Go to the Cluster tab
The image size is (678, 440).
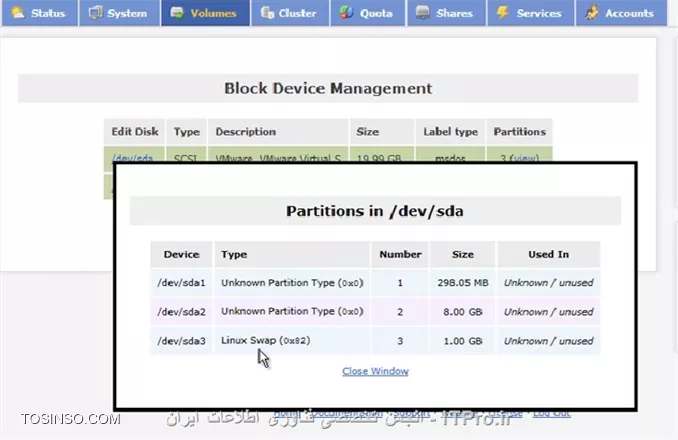290,13
